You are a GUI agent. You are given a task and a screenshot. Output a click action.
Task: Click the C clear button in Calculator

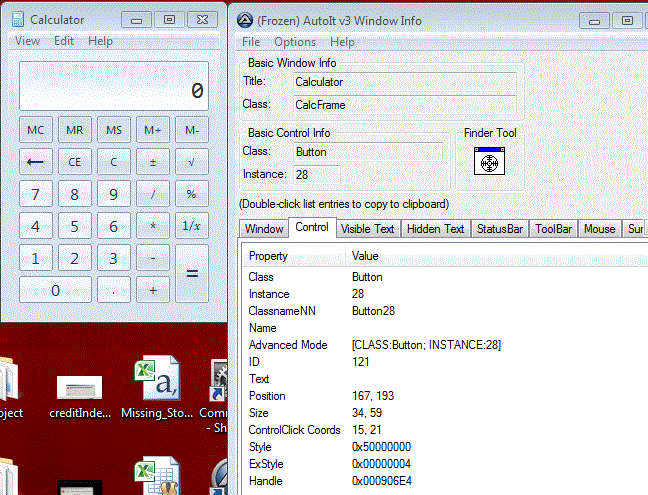[114, 162]
